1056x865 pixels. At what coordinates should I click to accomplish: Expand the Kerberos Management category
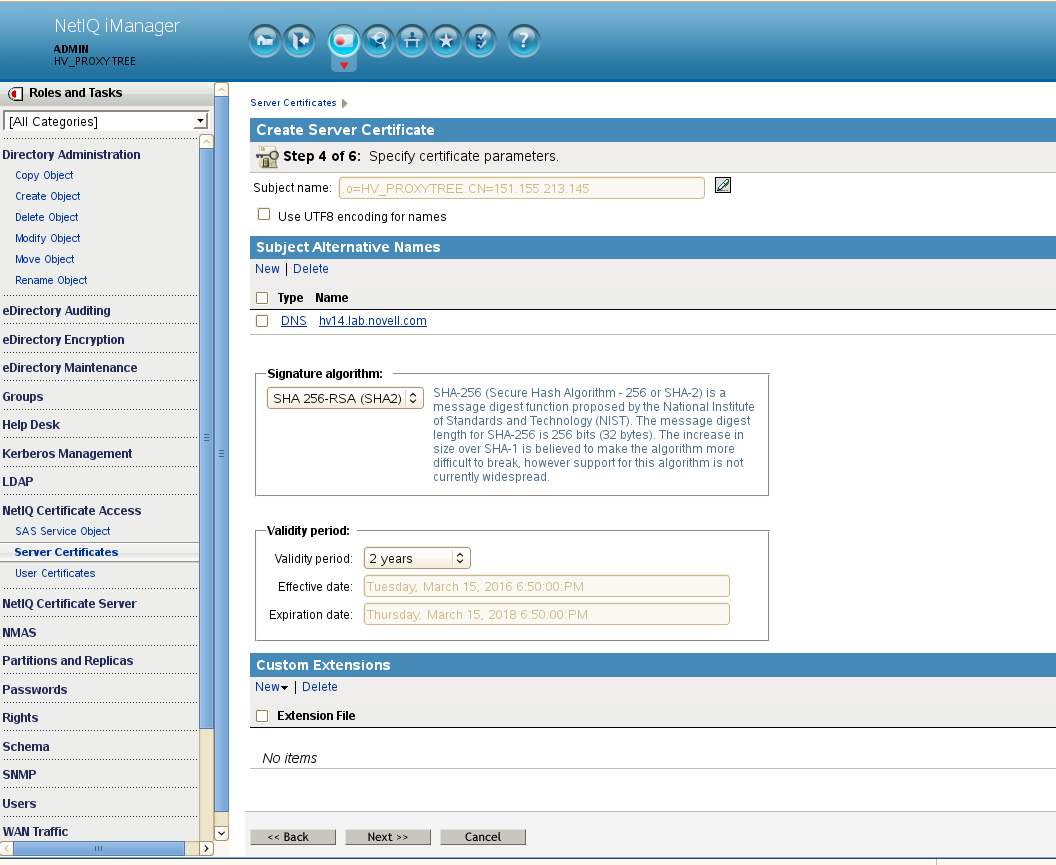[67, 454]
